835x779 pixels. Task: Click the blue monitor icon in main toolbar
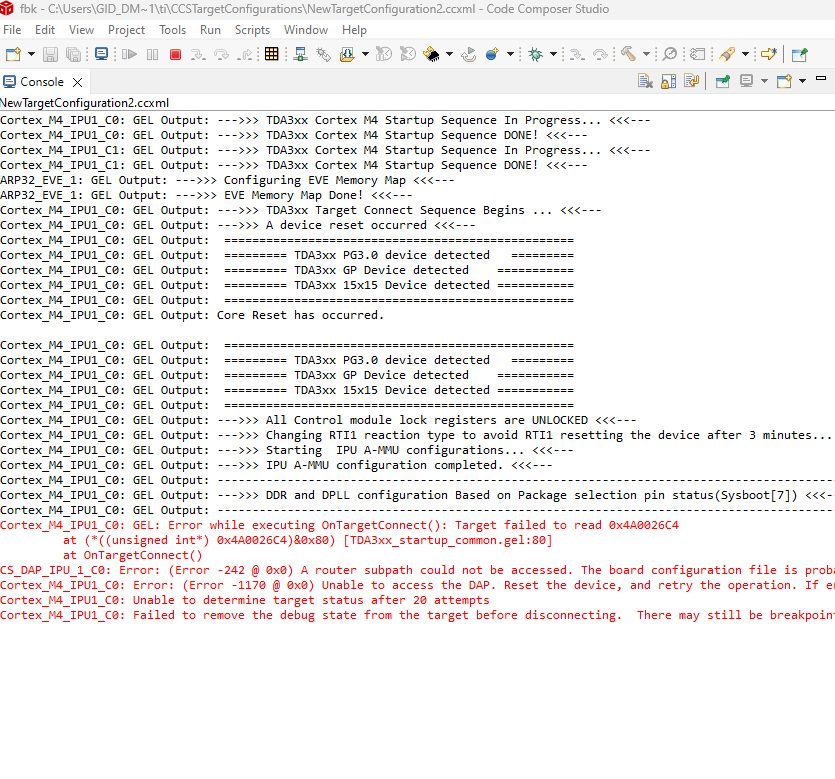(x=101, y=54)
